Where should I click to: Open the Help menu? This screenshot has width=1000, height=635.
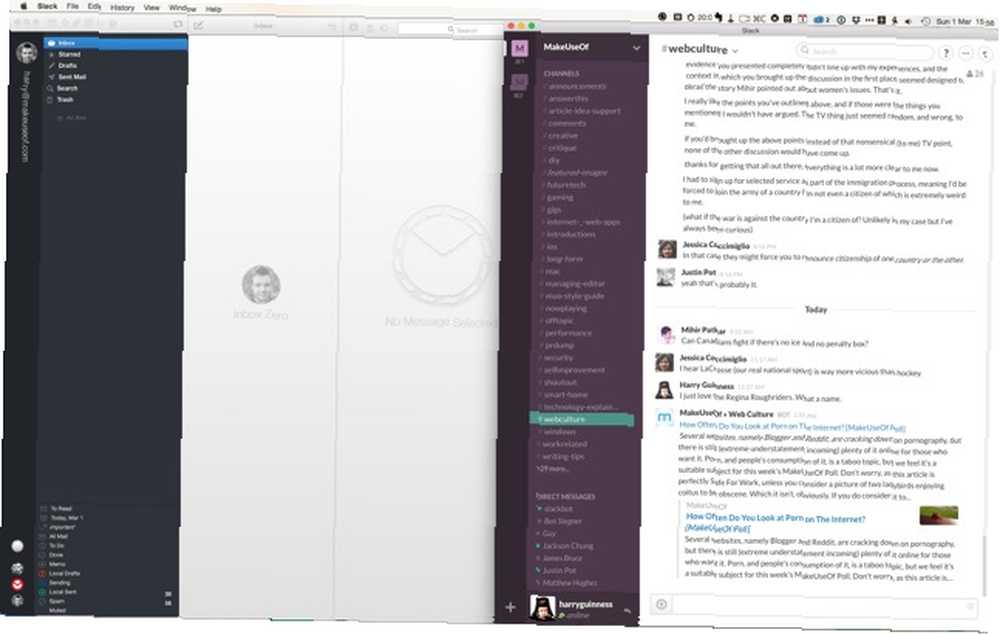[x=214, y=9]
